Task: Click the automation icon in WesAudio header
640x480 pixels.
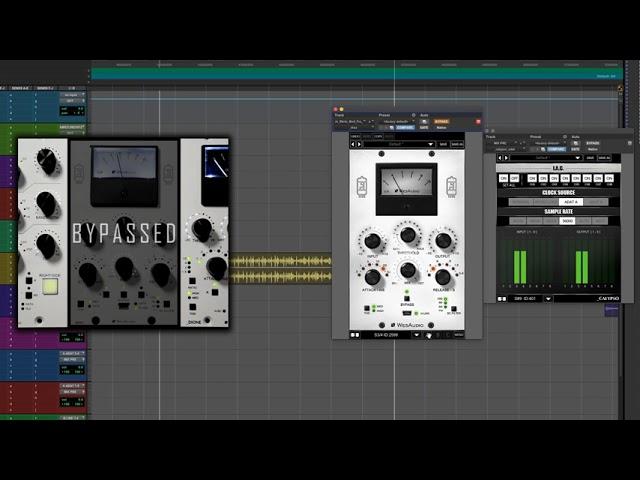Action: (x=424, y=121)
